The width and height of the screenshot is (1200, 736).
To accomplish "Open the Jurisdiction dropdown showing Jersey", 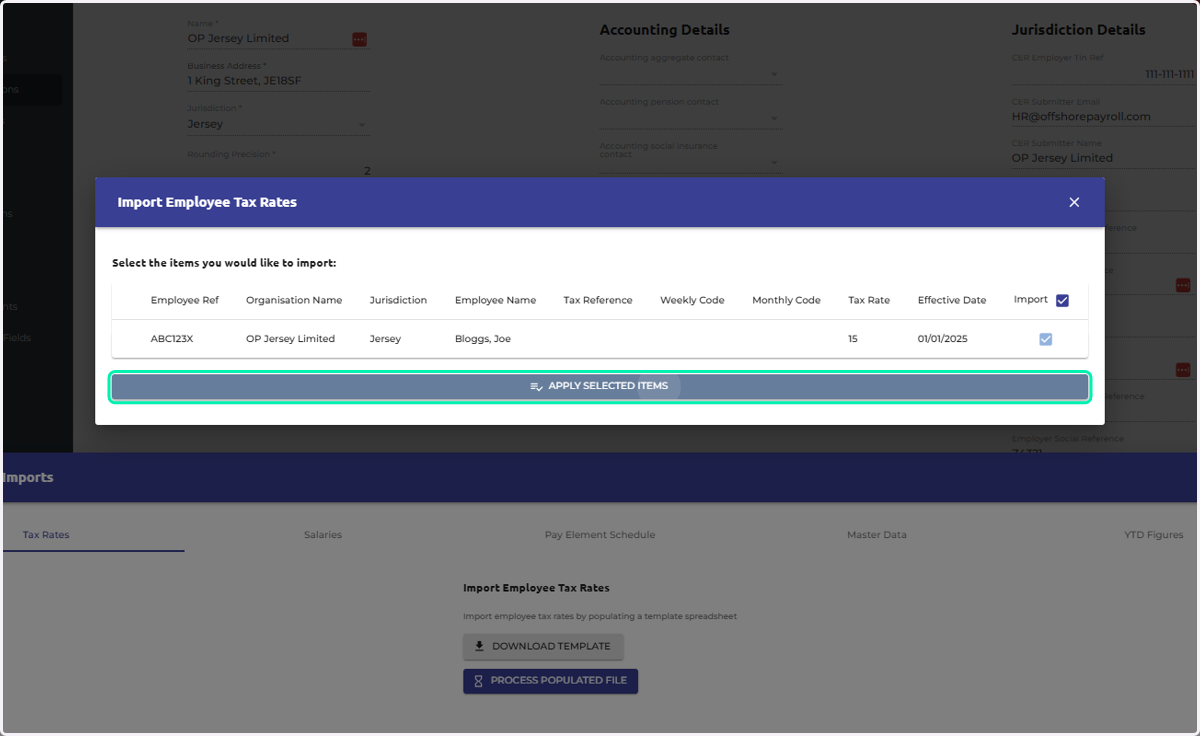I will (x=279, y=124).
